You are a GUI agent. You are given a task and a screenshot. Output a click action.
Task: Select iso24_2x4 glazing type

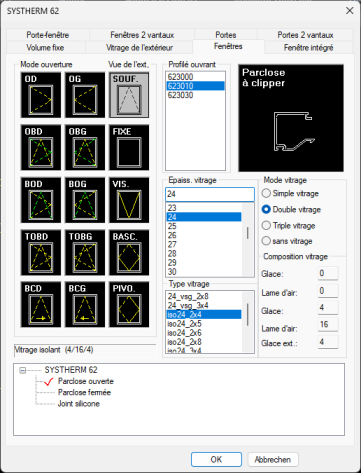click(x=204, y=314)
